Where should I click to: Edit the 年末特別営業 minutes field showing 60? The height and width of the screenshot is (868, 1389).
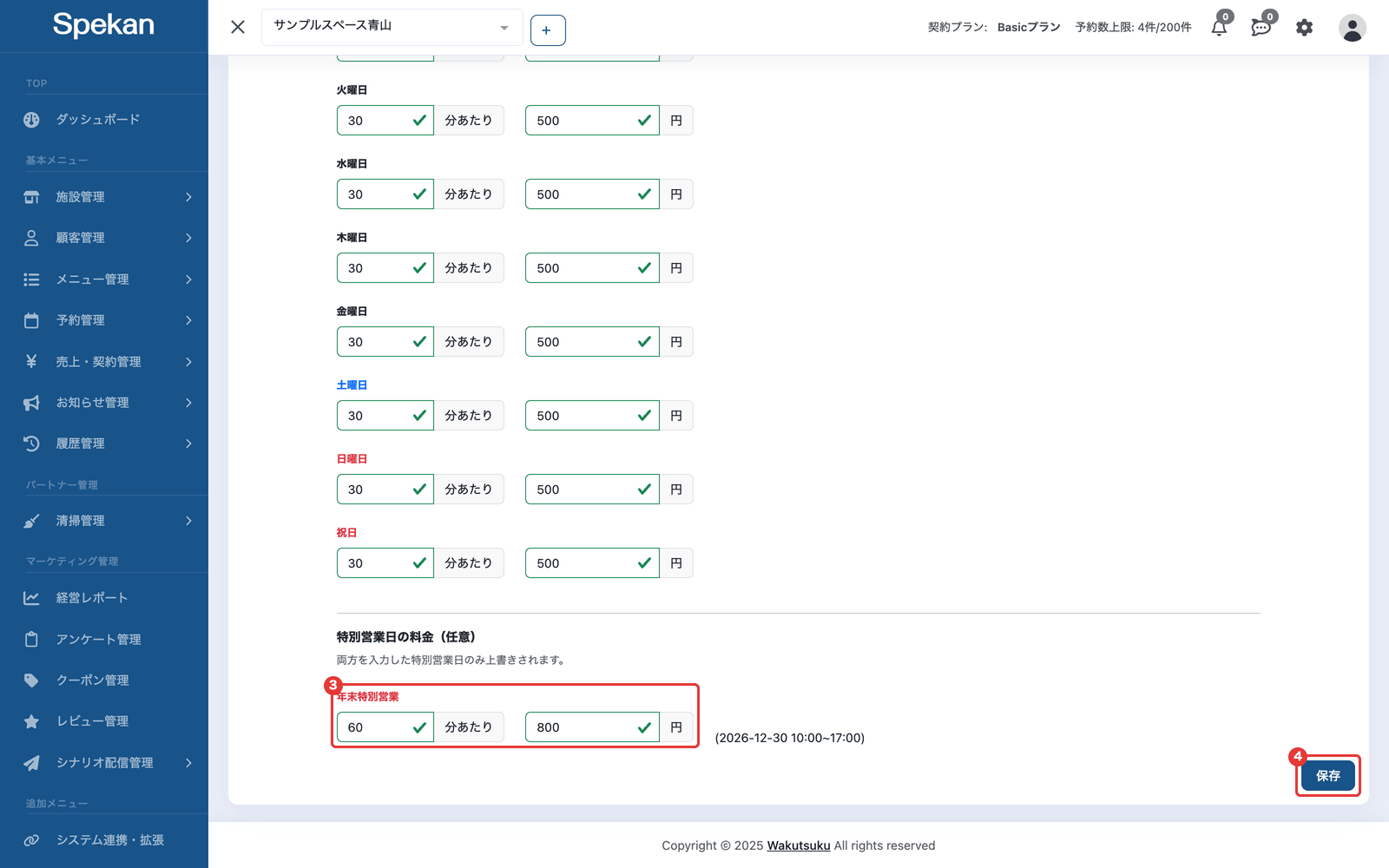[385, 727]
